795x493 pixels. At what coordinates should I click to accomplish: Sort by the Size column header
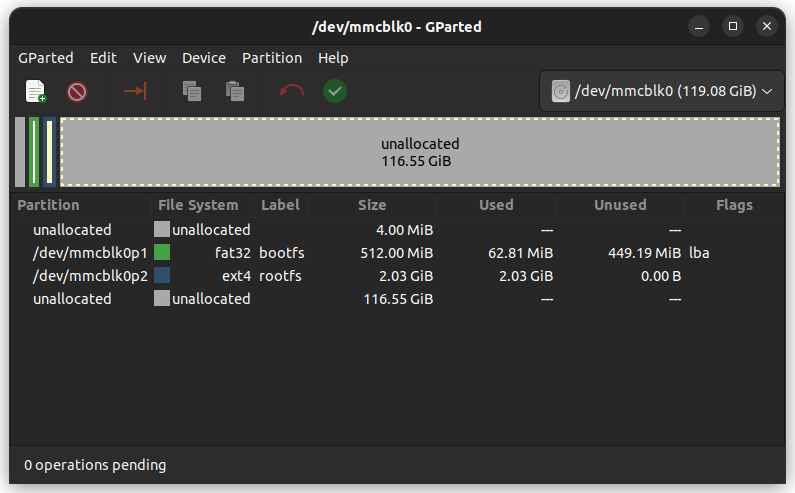372,205
